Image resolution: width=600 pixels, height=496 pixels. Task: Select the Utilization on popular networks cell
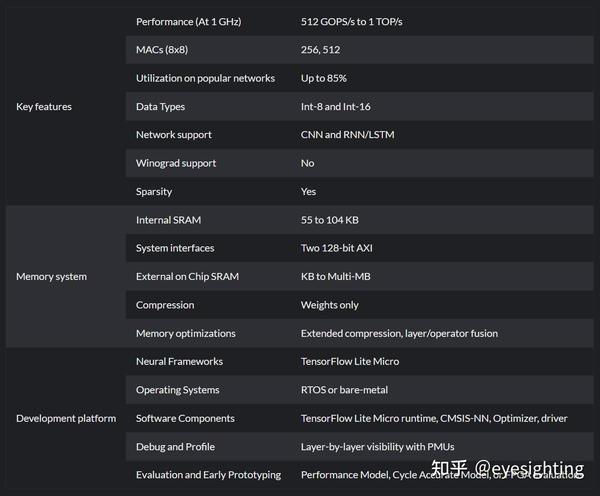205,78
